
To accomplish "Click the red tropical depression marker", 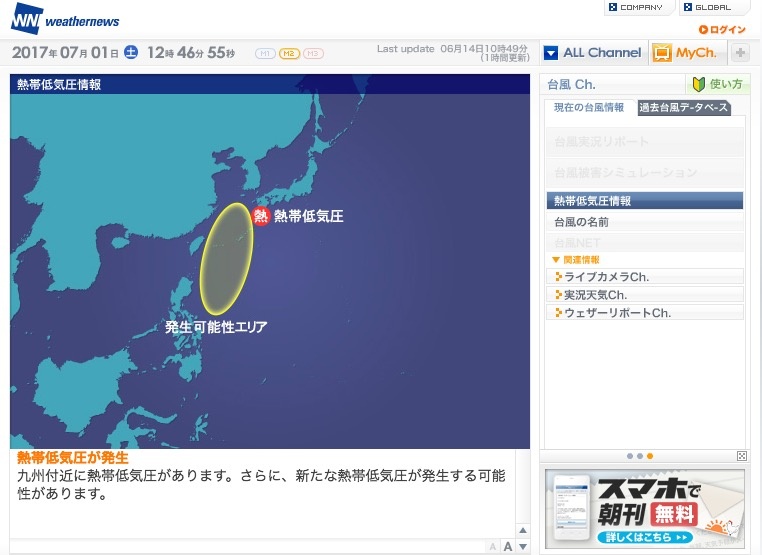I will coord(261,215).
